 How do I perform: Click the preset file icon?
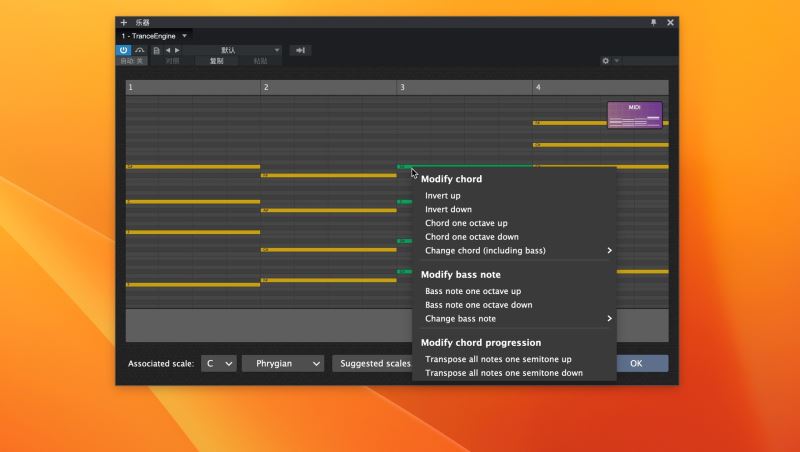tap(156, 50)
